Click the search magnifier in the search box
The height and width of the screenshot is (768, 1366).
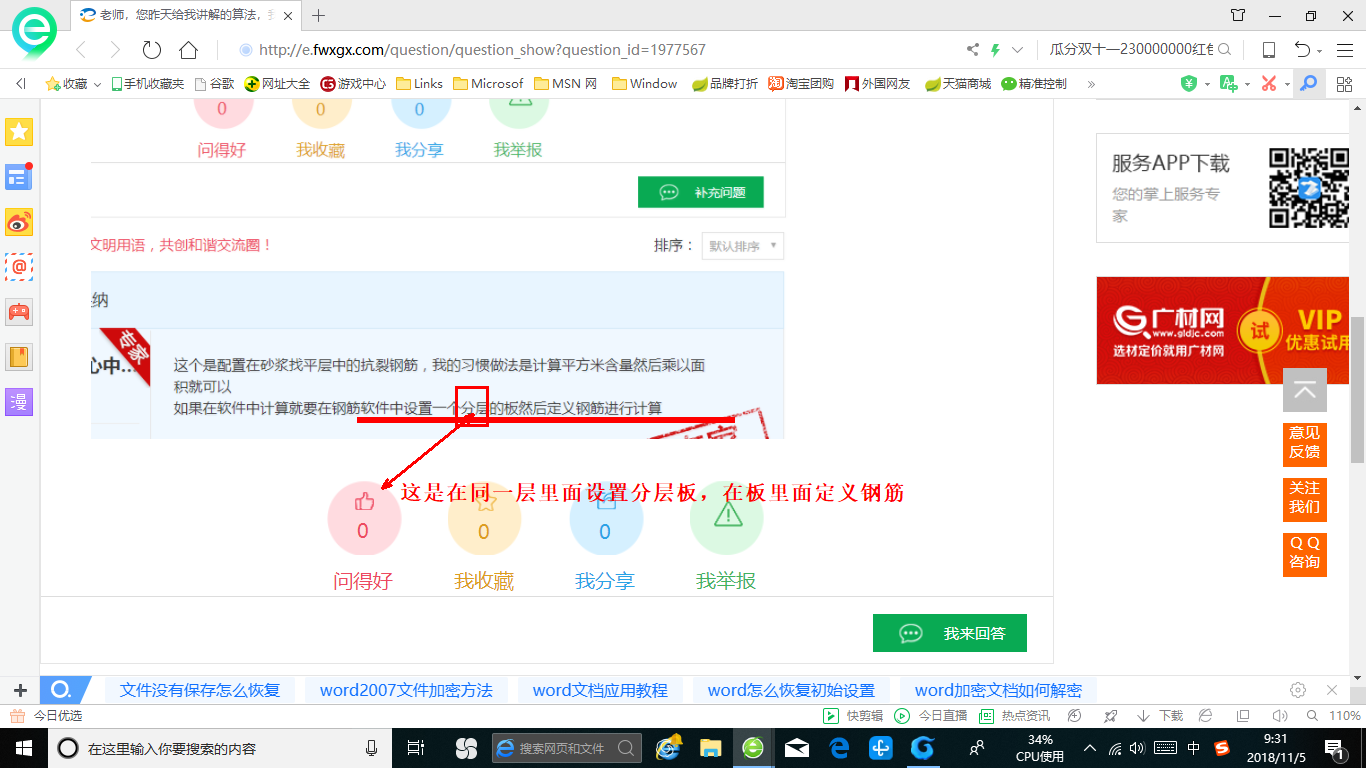coord(1224,49)
